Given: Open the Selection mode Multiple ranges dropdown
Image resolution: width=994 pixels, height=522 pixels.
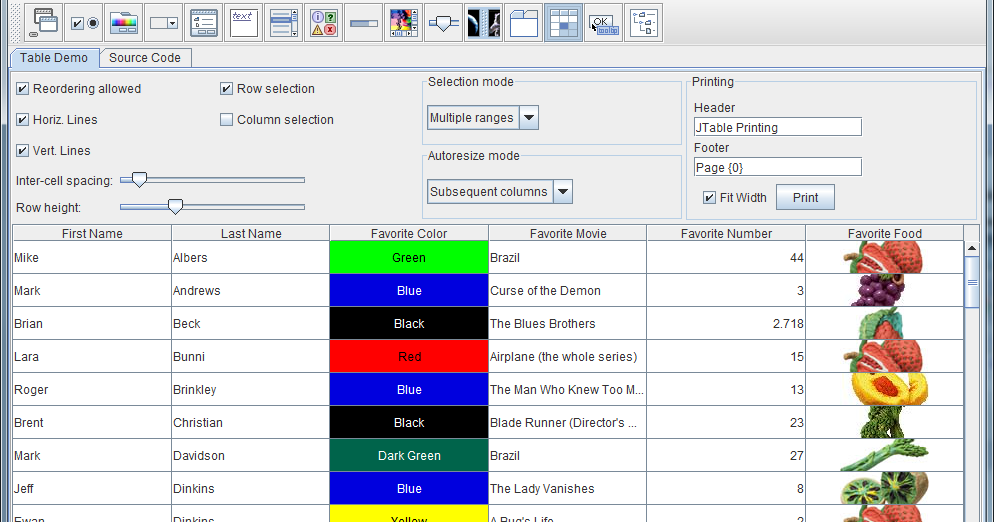Looking at the screenshot, I should point(483,118).
